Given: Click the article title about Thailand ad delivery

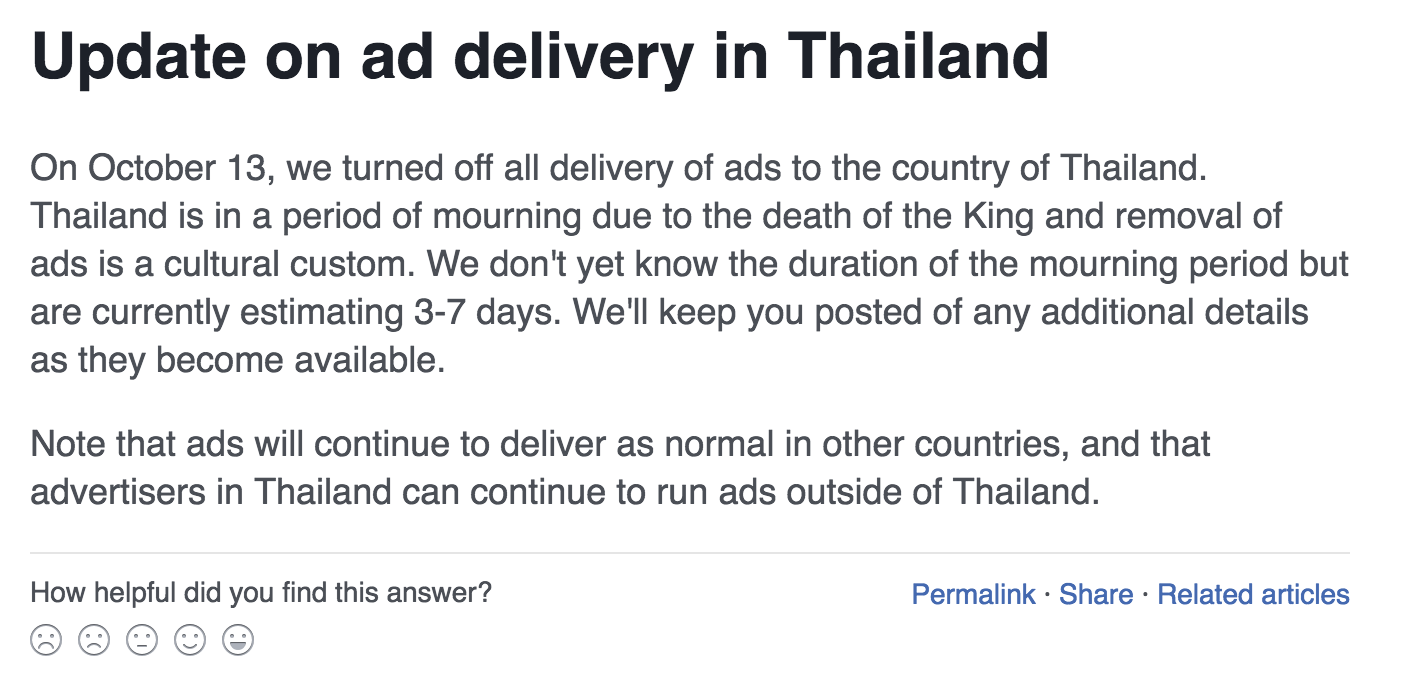Looking at the screenshot, I should pos(540,55).
